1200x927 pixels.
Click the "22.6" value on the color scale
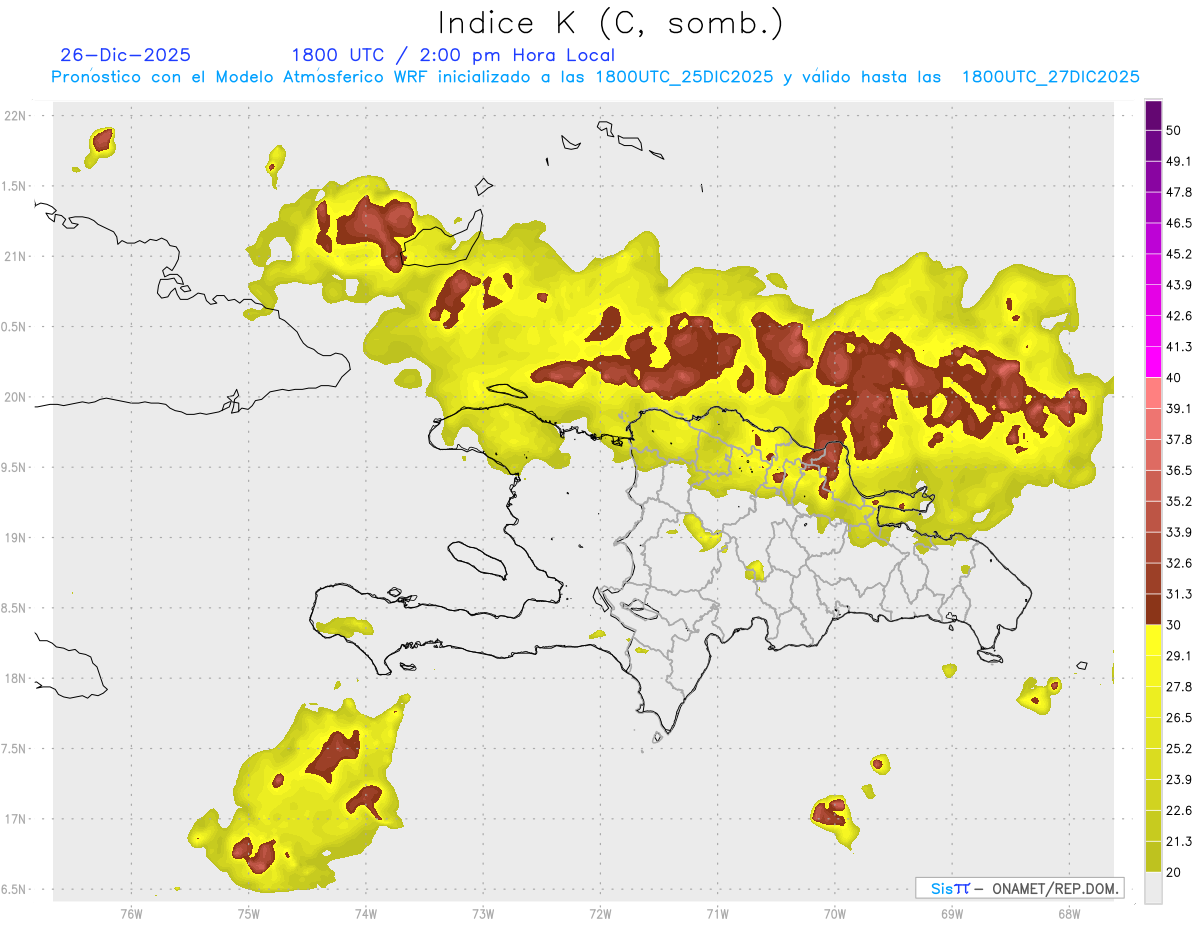1179,811
